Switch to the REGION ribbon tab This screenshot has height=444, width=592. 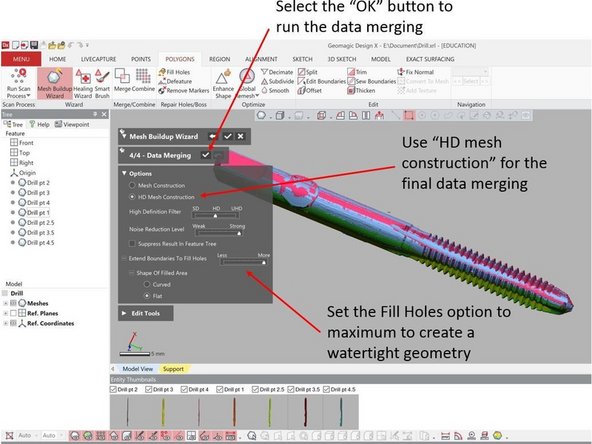(219, 59)
